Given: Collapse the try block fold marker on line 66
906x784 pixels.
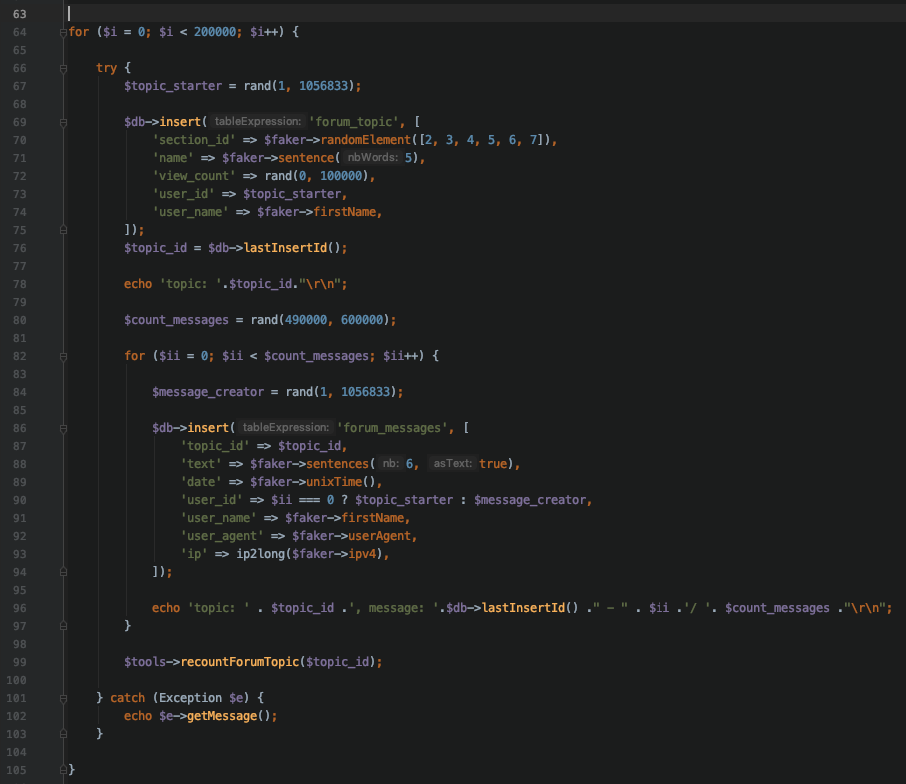Looking at the screenshot, I should (63, 68).
